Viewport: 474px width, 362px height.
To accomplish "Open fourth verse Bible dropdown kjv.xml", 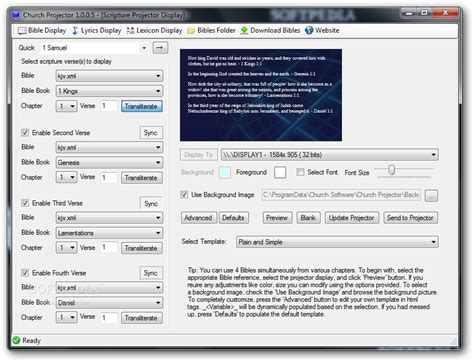I will click(x=109, y=288).
